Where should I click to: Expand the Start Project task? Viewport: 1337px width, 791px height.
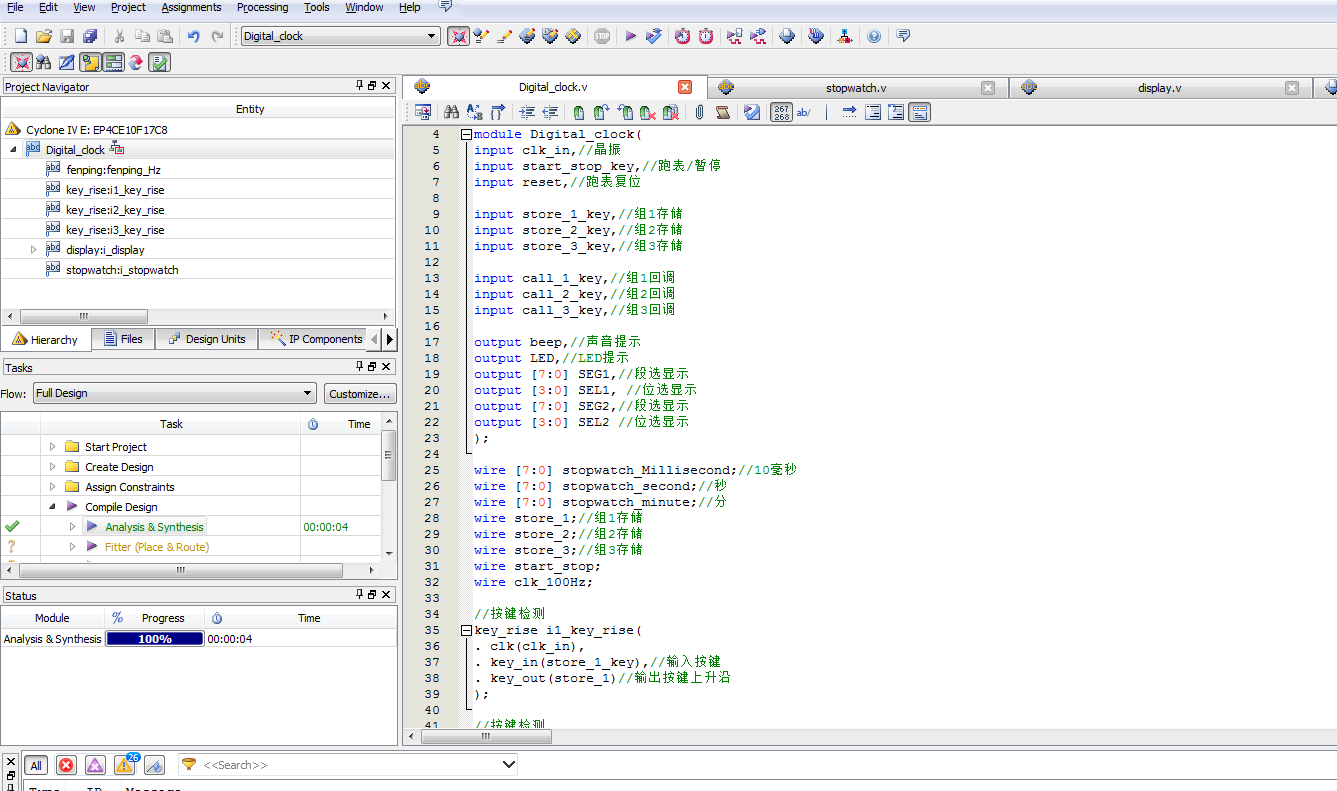[52, 447]
